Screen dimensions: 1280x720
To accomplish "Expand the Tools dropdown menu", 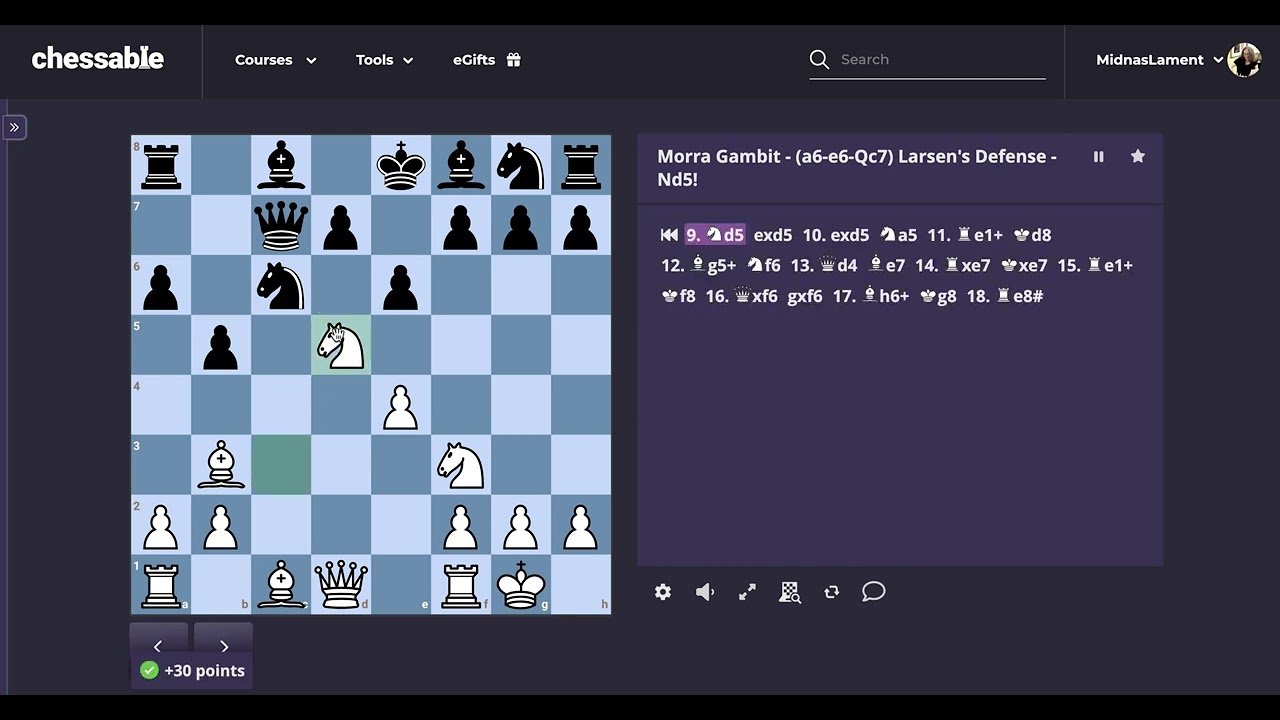I will click(384, 60).
